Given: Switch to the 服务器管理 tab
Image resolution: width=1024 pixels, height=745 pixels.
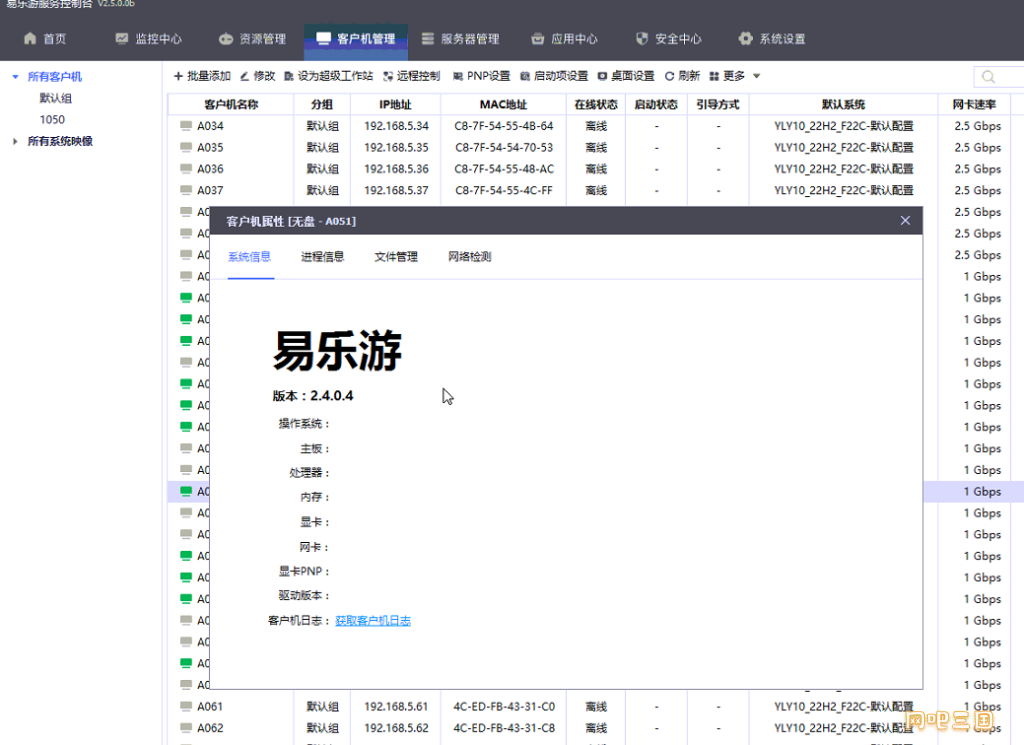Looking at the screenshot, I should (x=460, y=39).
